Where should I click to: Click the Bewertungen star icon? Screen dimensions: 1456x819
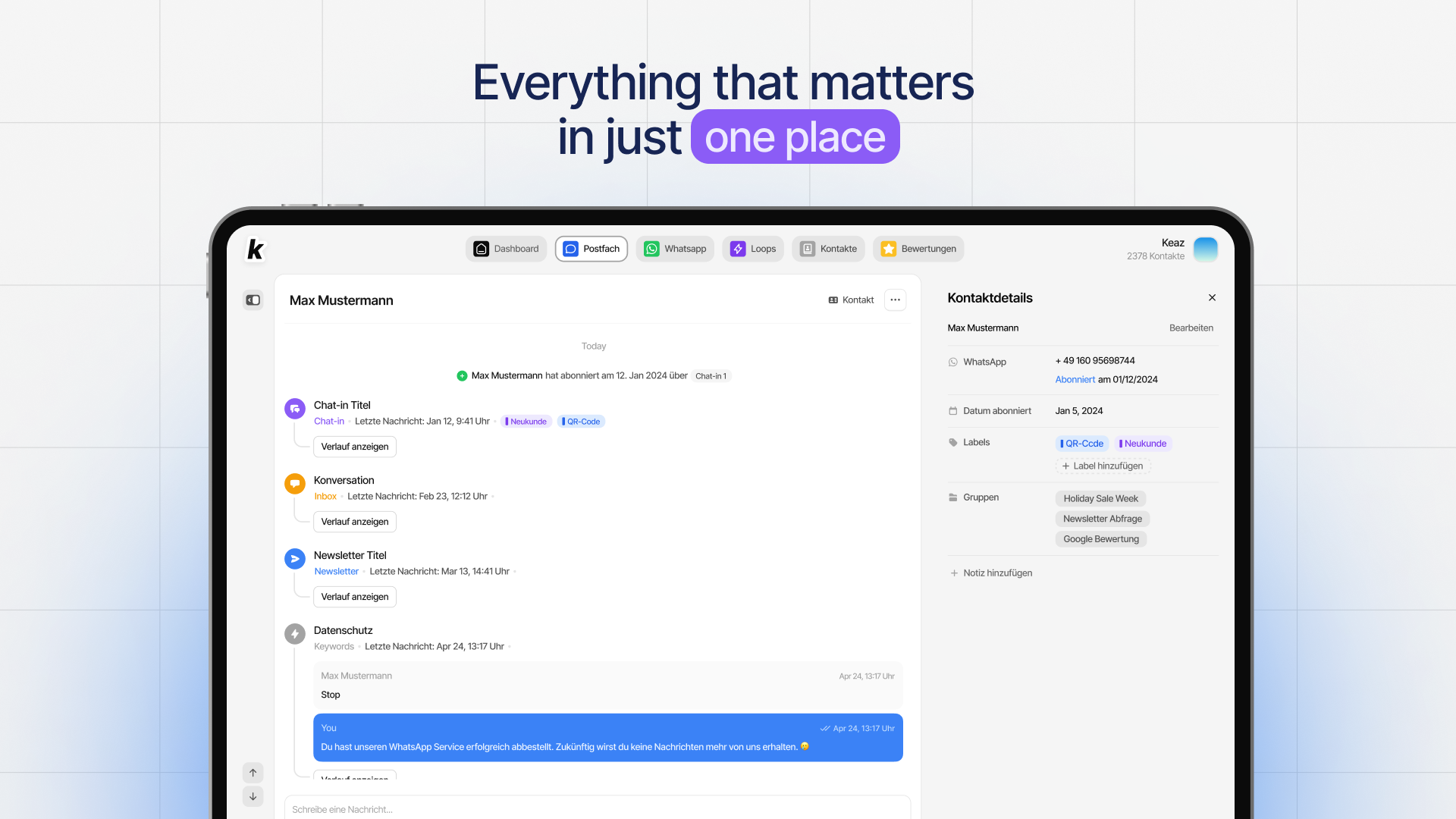pos(888,249)
